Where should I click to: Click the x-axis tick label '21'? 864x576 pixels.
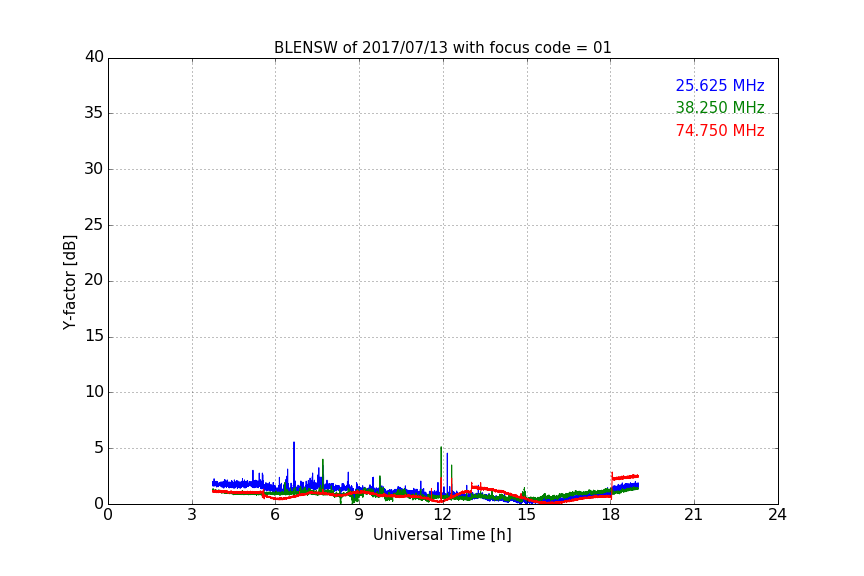[x=694, y=515]
